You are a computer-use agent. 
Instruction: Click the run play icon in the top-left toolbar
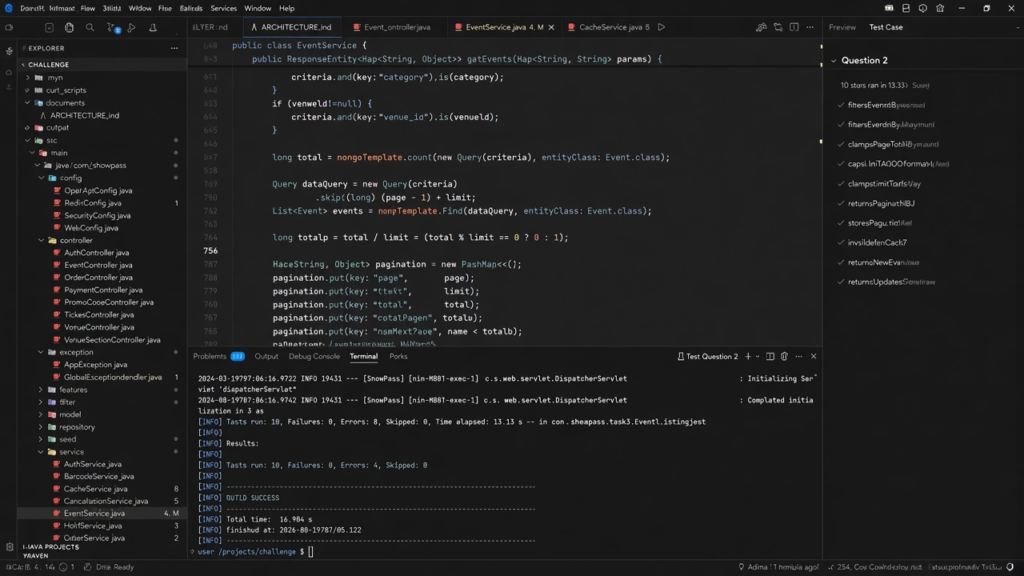point(132,27)
